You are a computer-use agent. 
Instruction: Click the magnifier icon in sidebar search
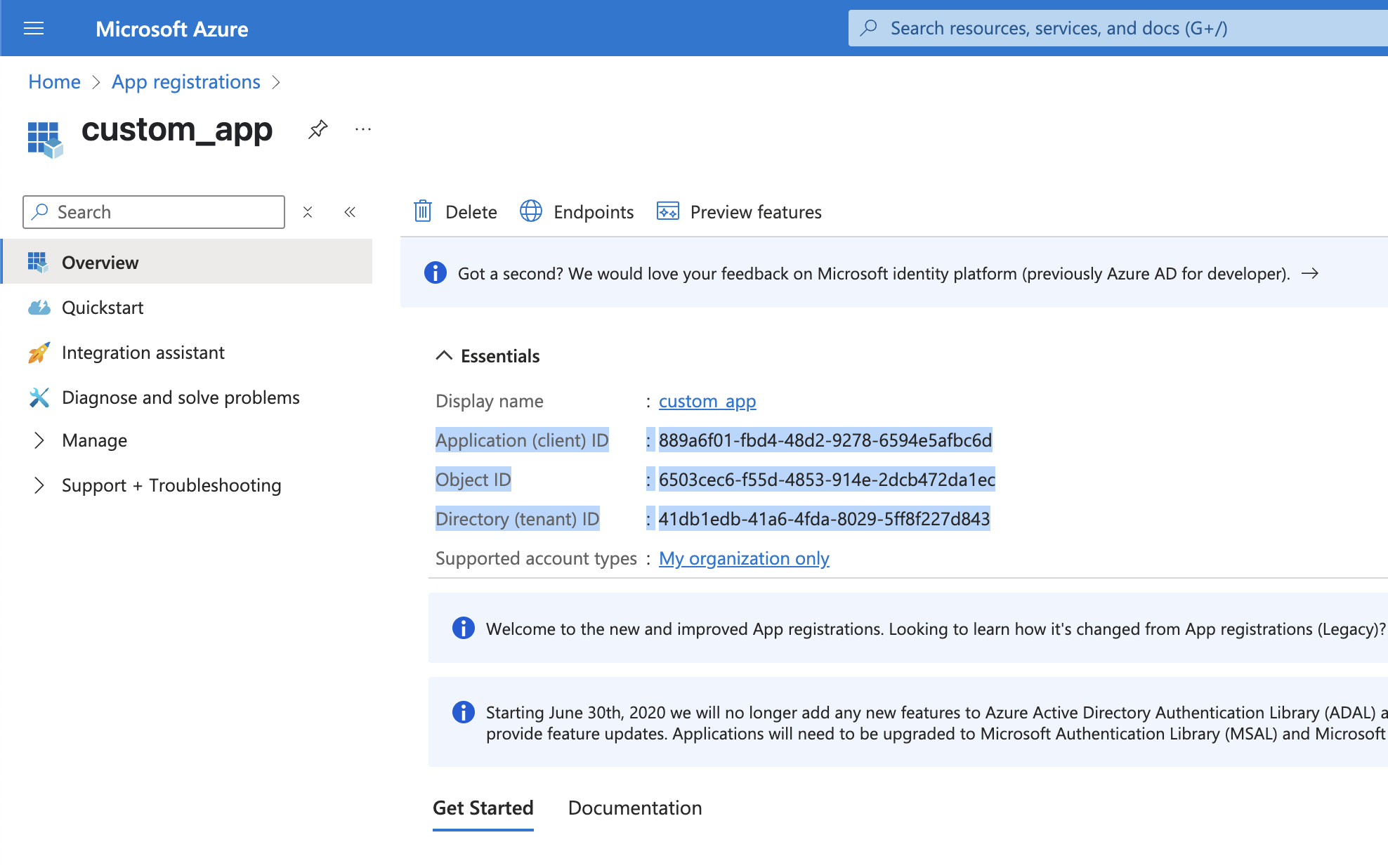click(40, 211)
